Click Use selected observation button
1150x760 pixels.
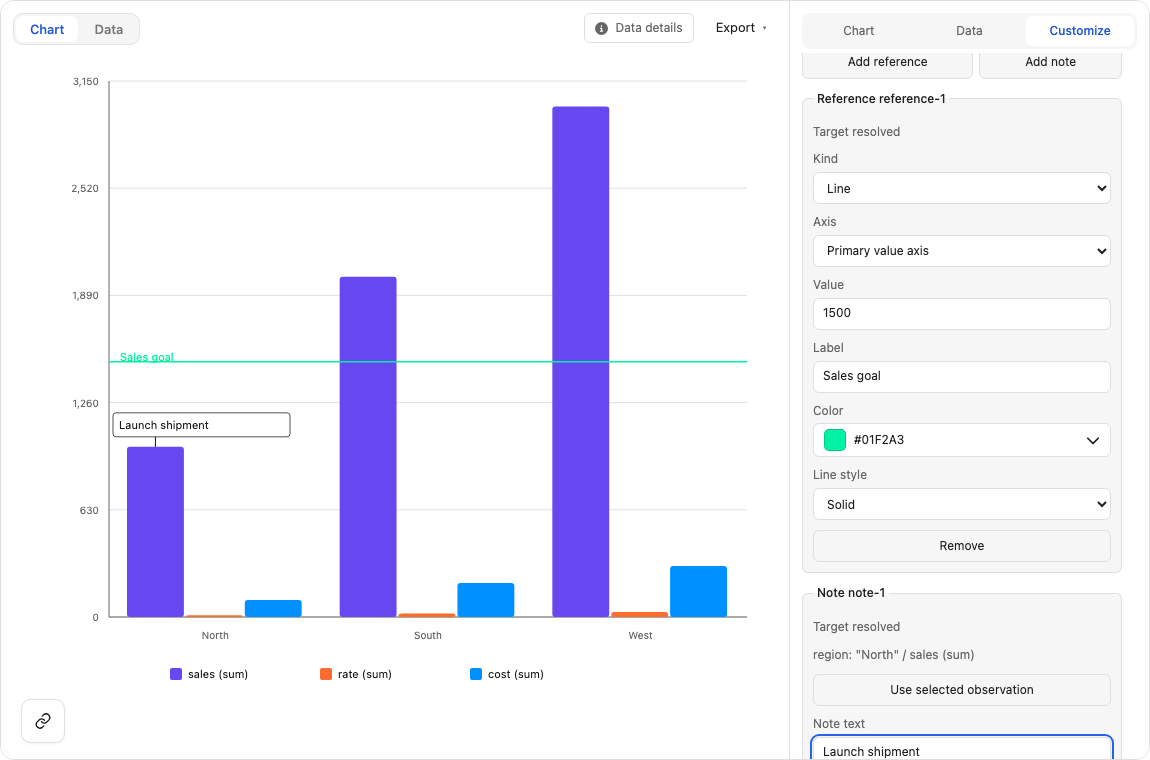pyautogui.click(x=962, y=690)
